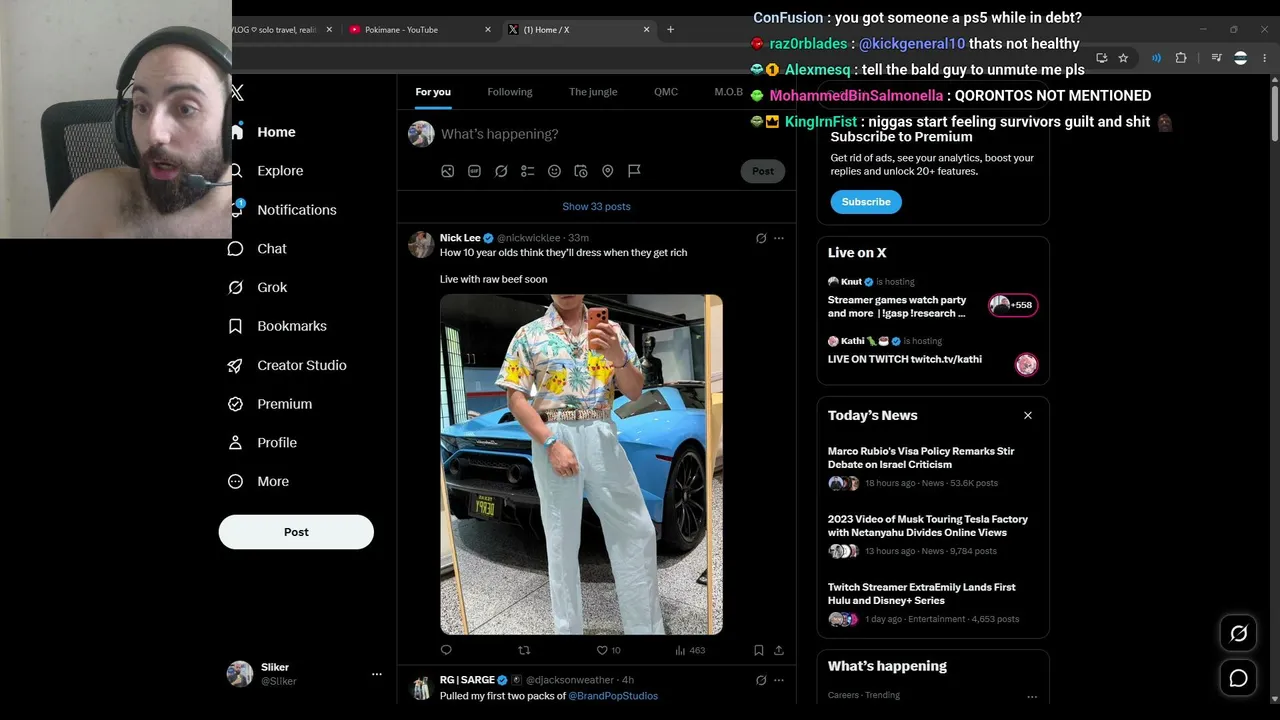Screen dimensions: 1280x720
Task: View analytics showing 463 views
Action: [x=690, y=650]
